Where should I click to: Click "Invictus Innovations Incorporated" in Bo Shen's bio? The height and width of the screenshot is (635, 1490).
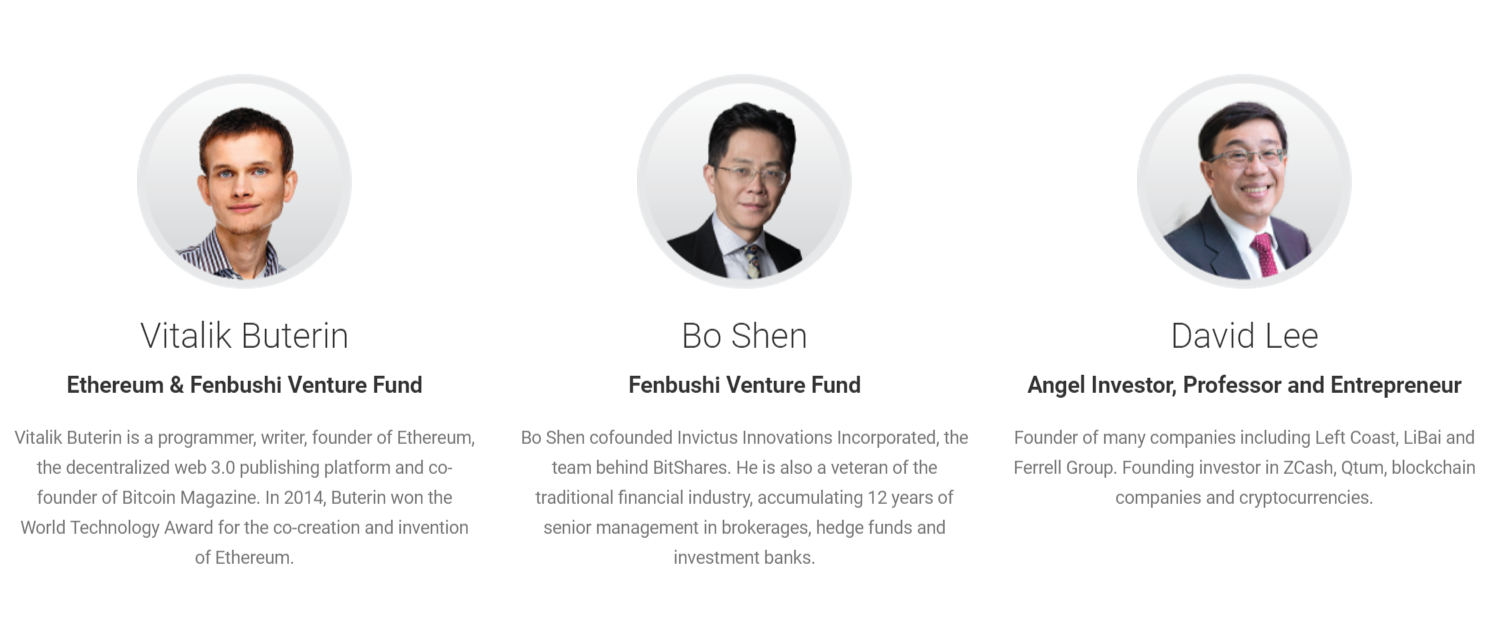click(808, 437)
